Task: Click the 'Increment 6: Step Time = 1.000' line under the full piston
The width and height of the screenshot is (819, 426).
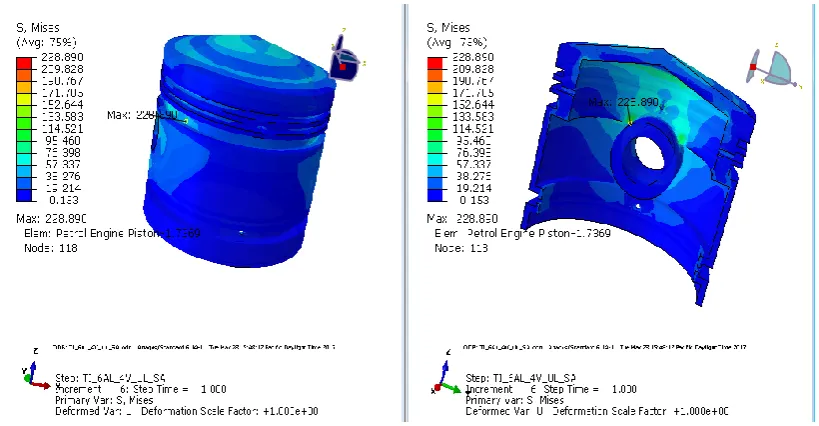Action: [x=141, y=389]
